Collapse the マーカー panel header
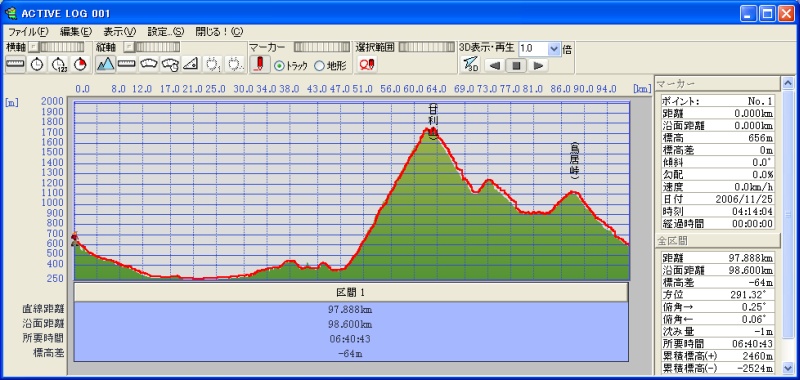The image size is (800, 380). point(717,84)
